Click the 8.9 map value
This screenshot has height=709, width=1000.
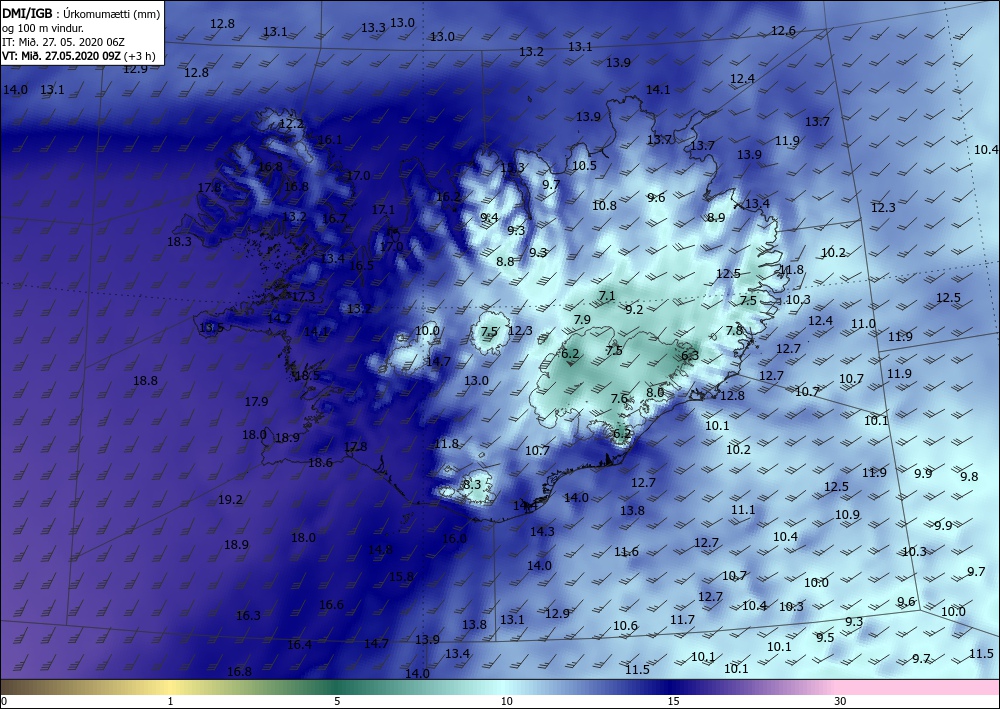tap(716, 217)
